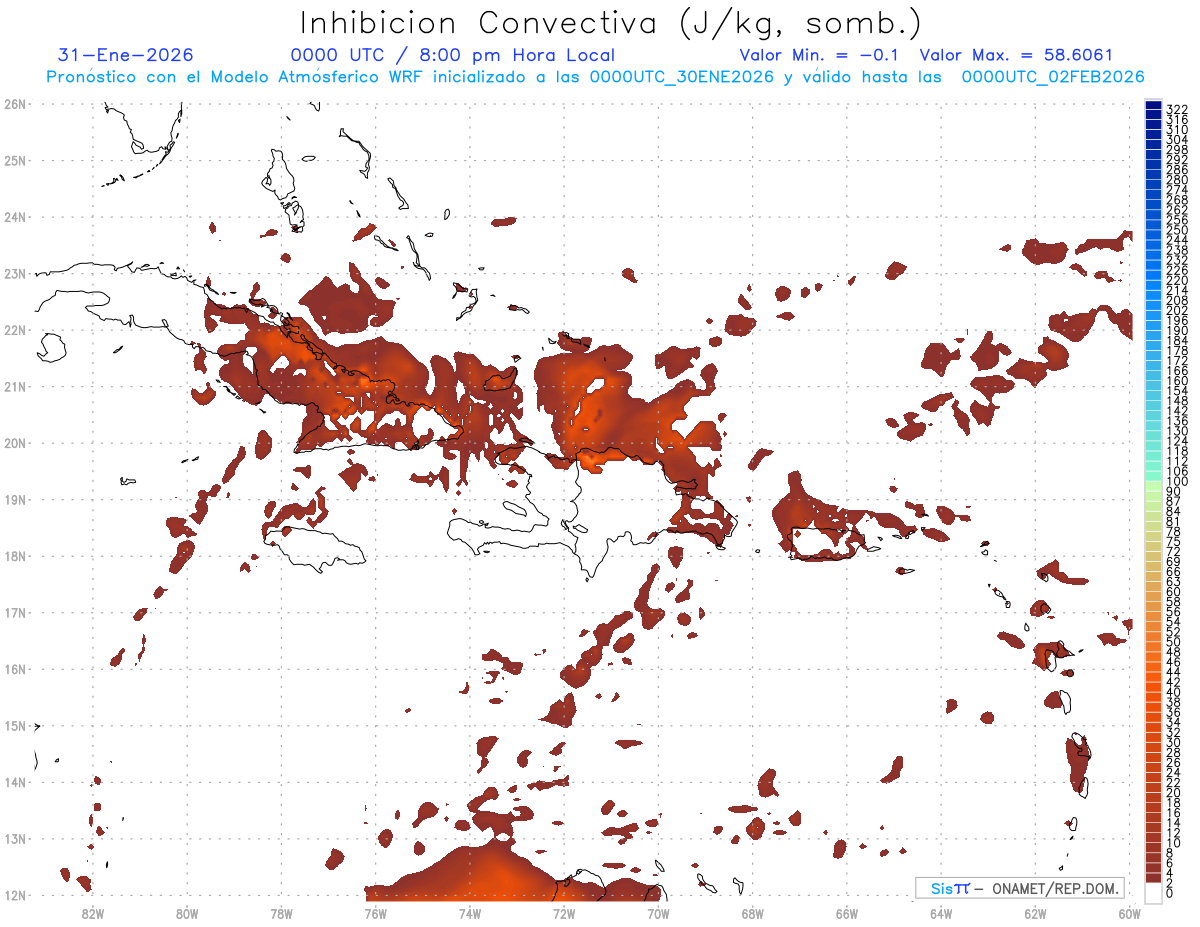Screen dimensions: 1200x927
Task: Click the "17N" latitude label
Action: tap(14, 612)
